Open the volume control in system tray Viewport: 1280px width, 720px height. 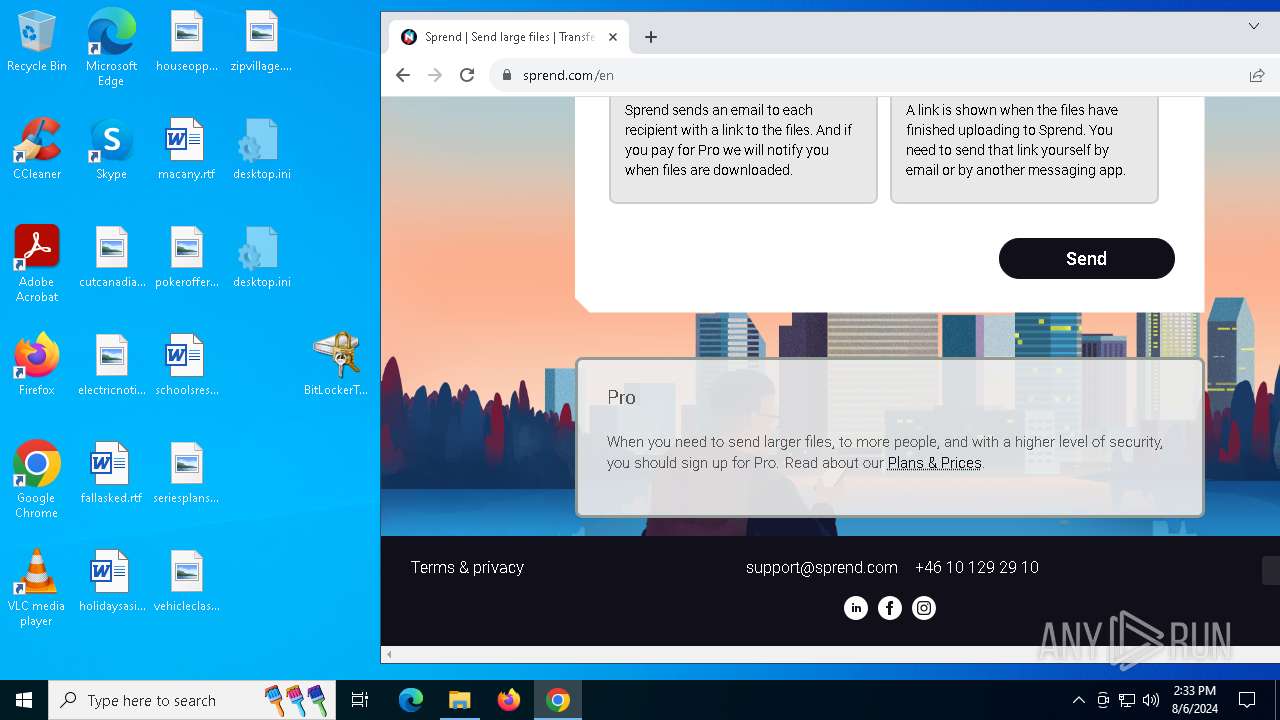click(1151, 700)
